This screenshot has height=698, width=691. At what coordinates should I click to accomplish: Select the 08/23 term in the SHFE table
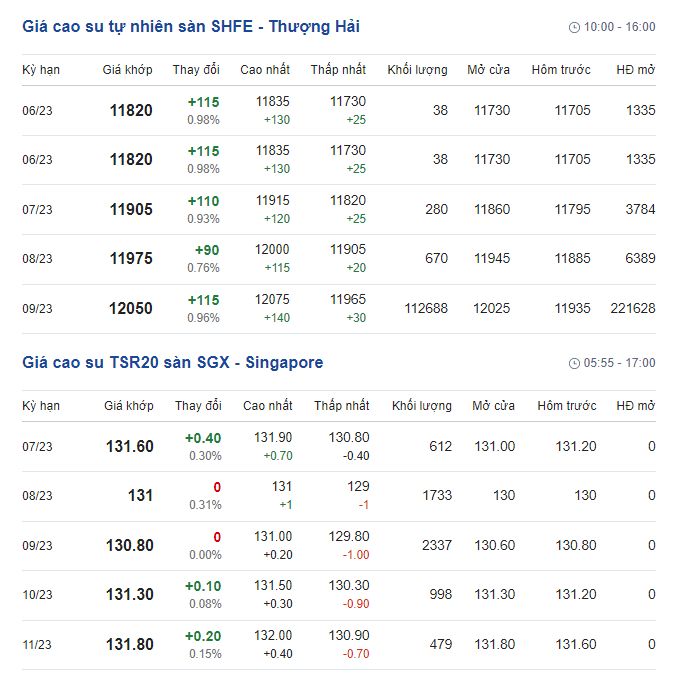tap(37, 259)
